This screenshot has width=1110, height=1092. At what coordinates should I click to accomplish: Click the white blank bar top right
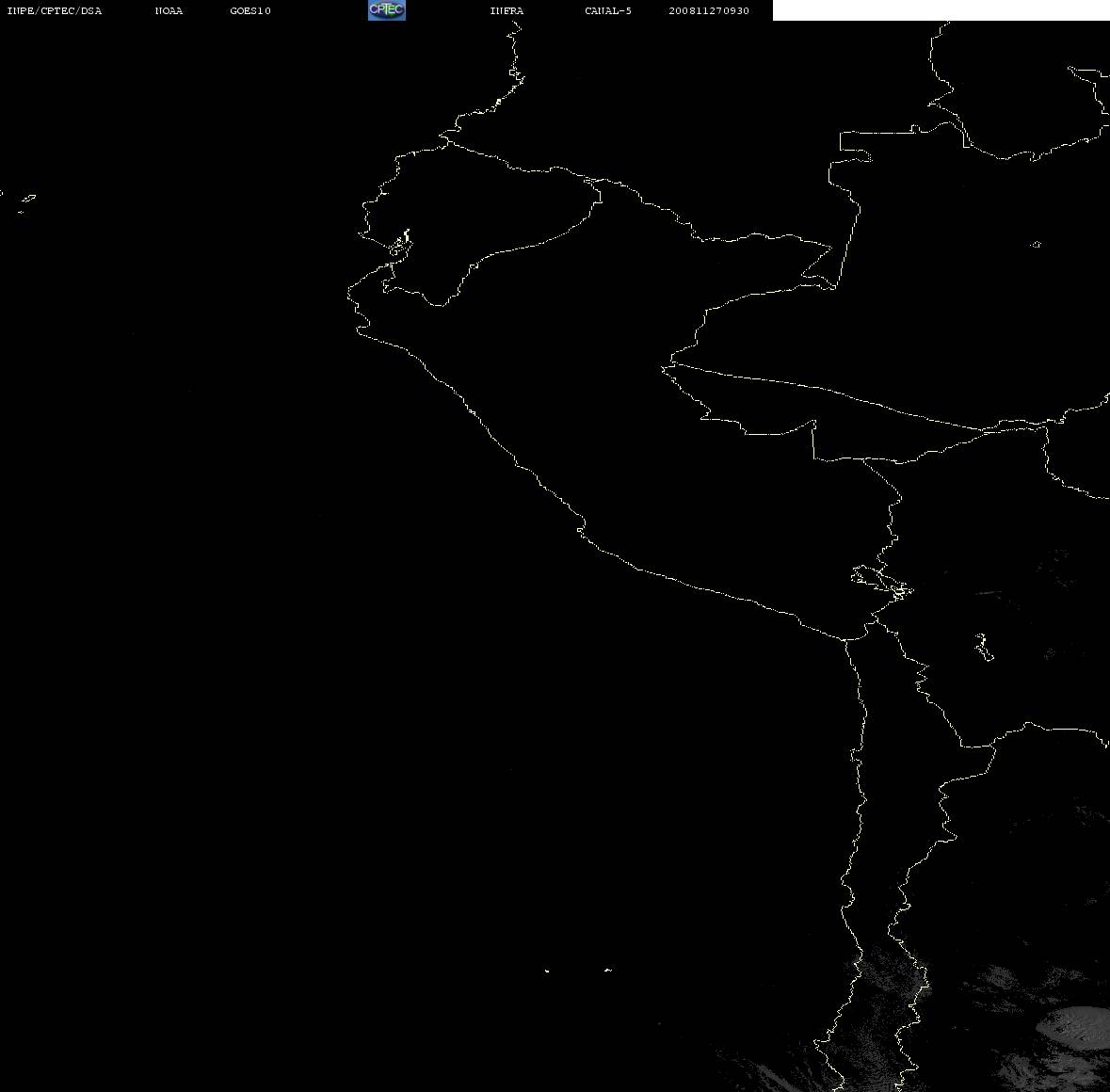point(941,10)
